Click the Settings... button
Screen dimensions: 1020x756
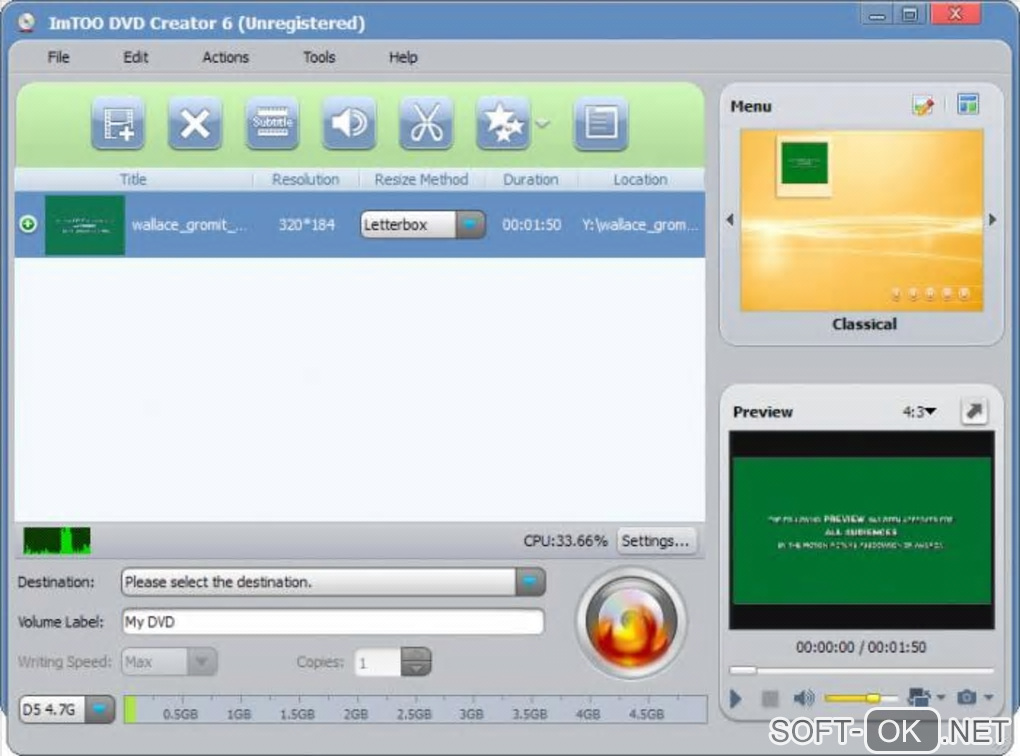click(x=655, y=541)
